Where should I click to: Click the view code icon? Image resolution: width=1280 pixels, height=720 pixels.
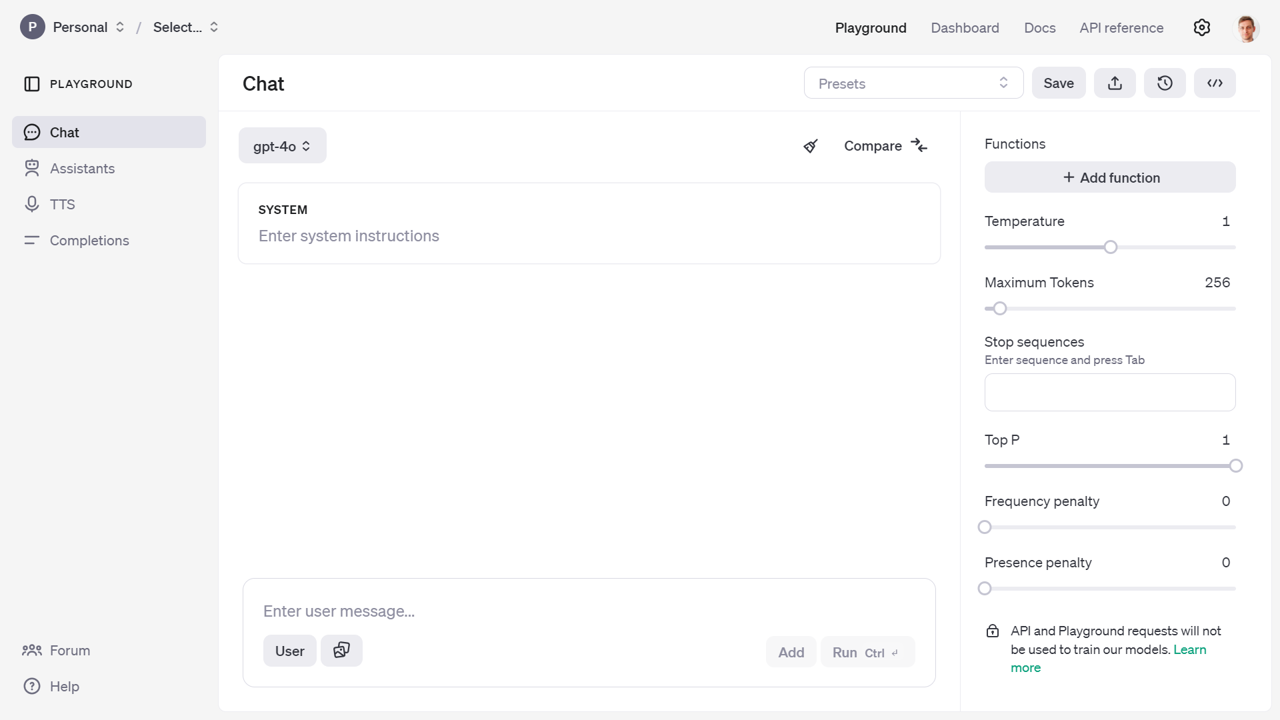click(x=1215, y=83)
